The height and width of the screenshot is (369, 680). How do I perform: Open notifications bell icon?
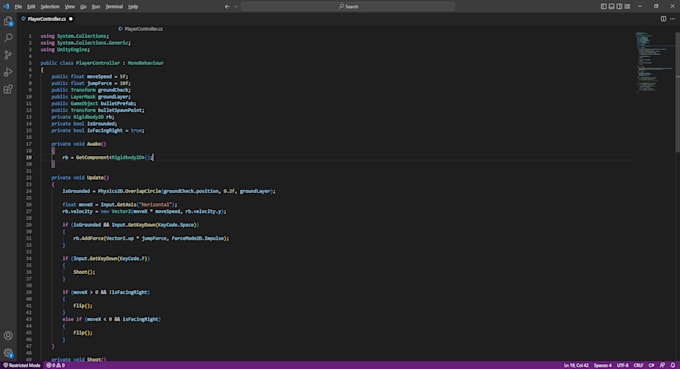pos(673,366)
